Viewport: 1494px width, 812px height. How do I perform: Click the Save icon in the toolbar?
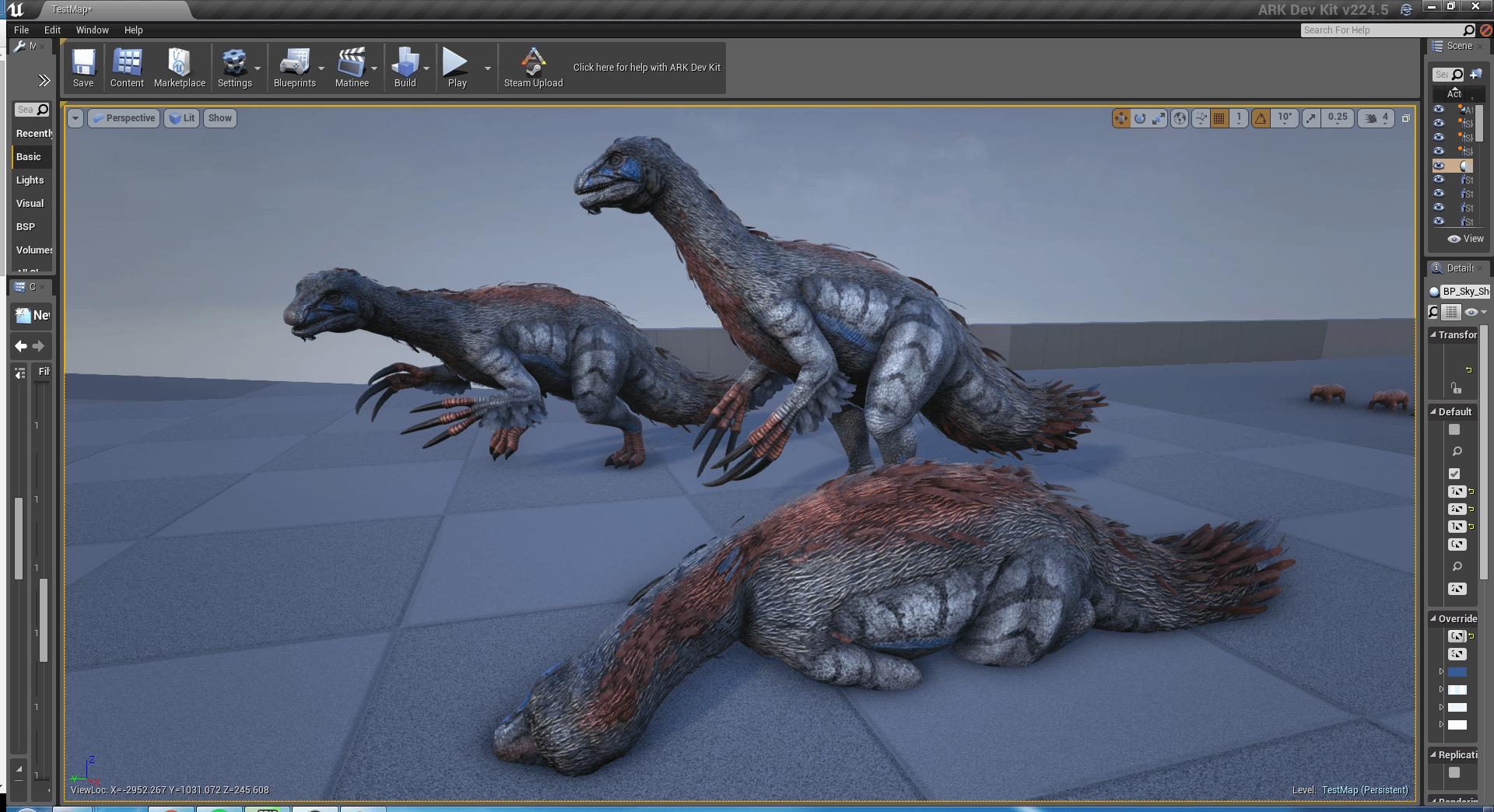[83, 64]
